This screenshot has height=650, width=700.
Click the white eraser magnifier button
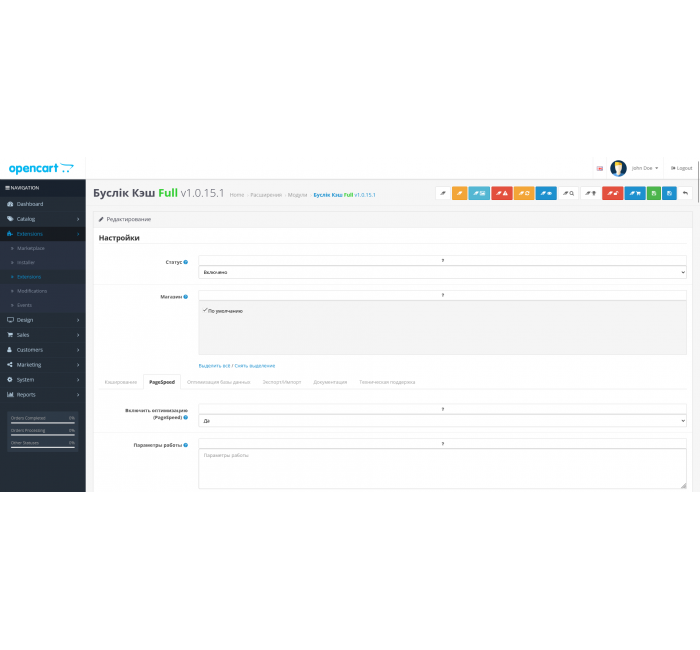coord(568,193)
